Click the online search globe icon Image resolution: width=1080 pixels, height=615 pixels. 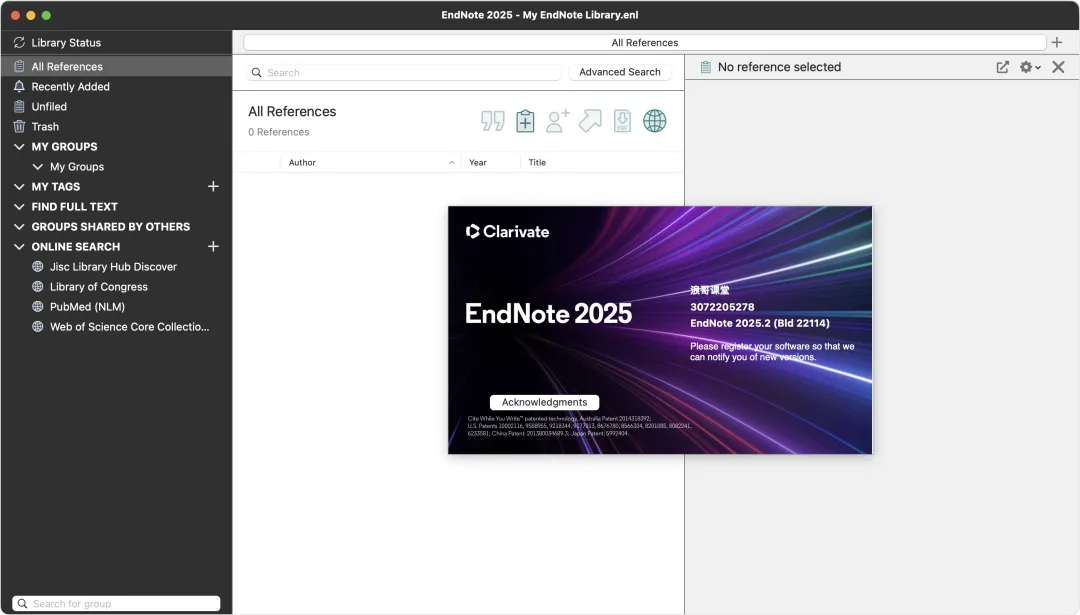[654, 121]
